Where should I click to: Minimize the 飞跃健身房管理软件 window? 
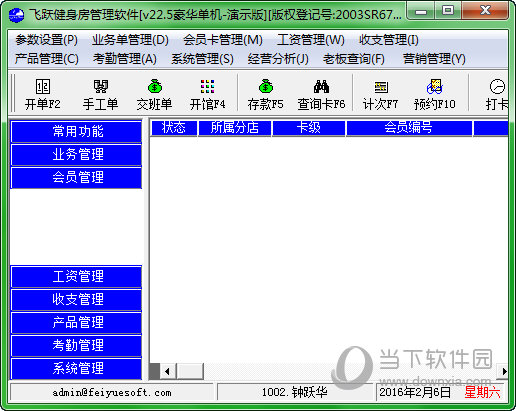pos(421,11)
